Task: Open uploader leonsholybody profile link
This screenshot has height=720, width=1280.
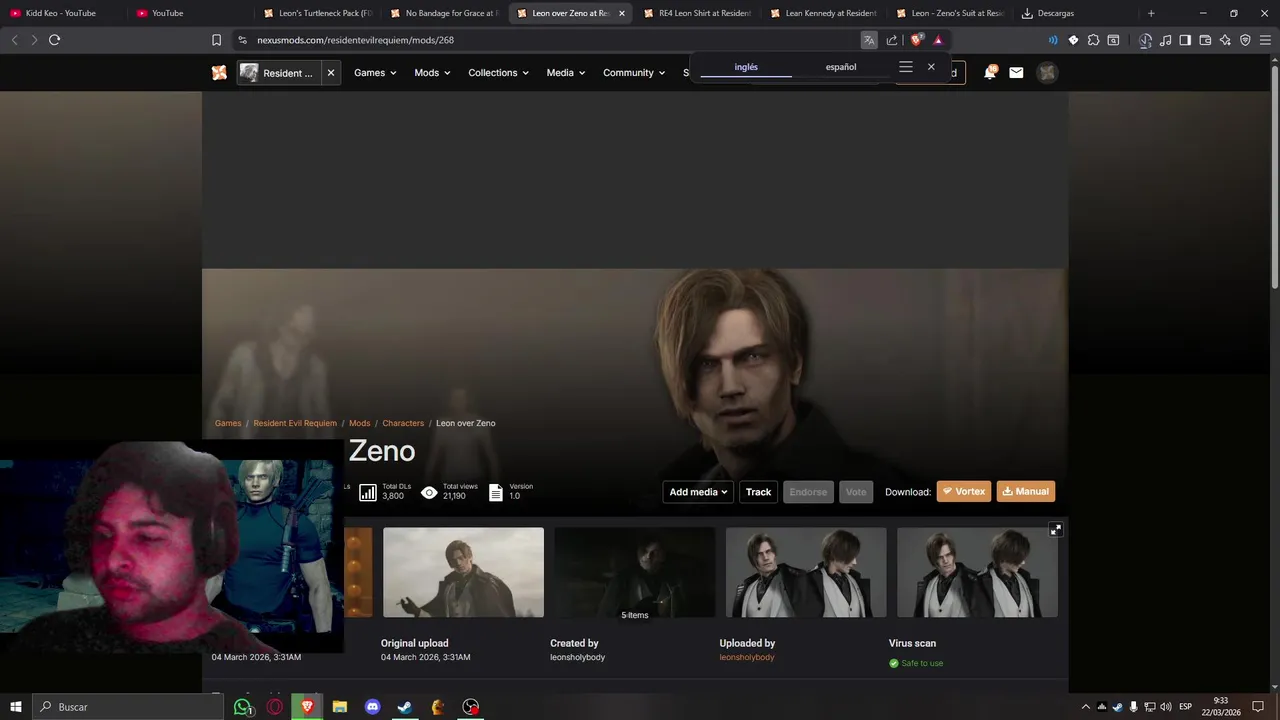Action: pos(747,657)
